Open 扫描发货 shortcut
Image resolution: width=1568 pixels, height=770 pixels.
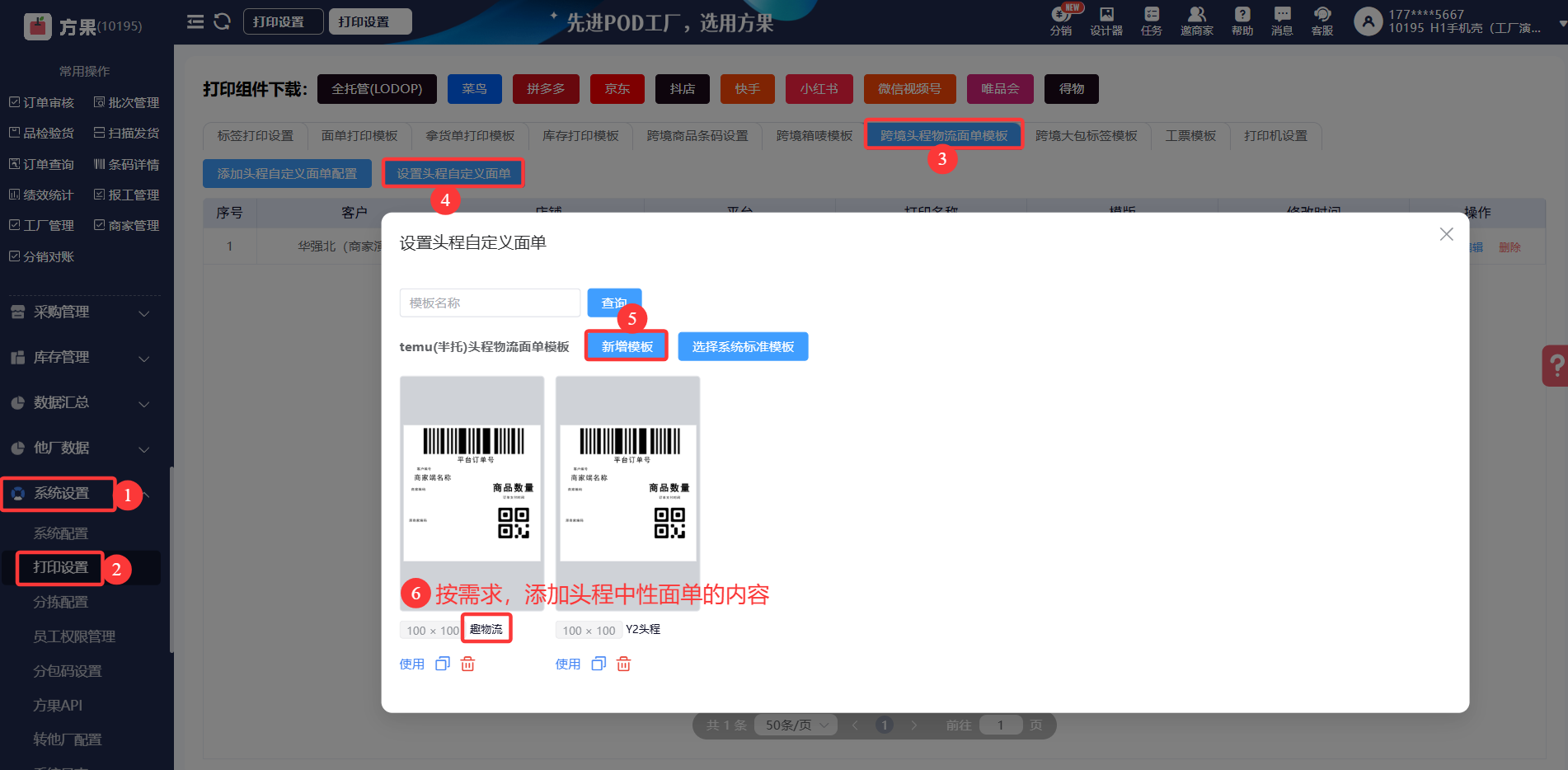tap(126, 133)
